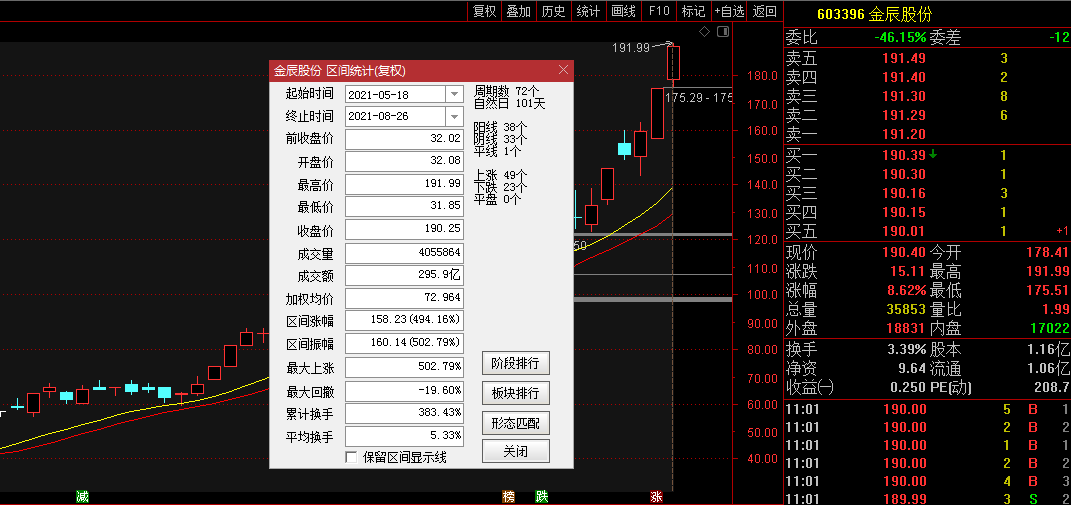Click the 191.99 high price label on chart

[x=631, y=48]
